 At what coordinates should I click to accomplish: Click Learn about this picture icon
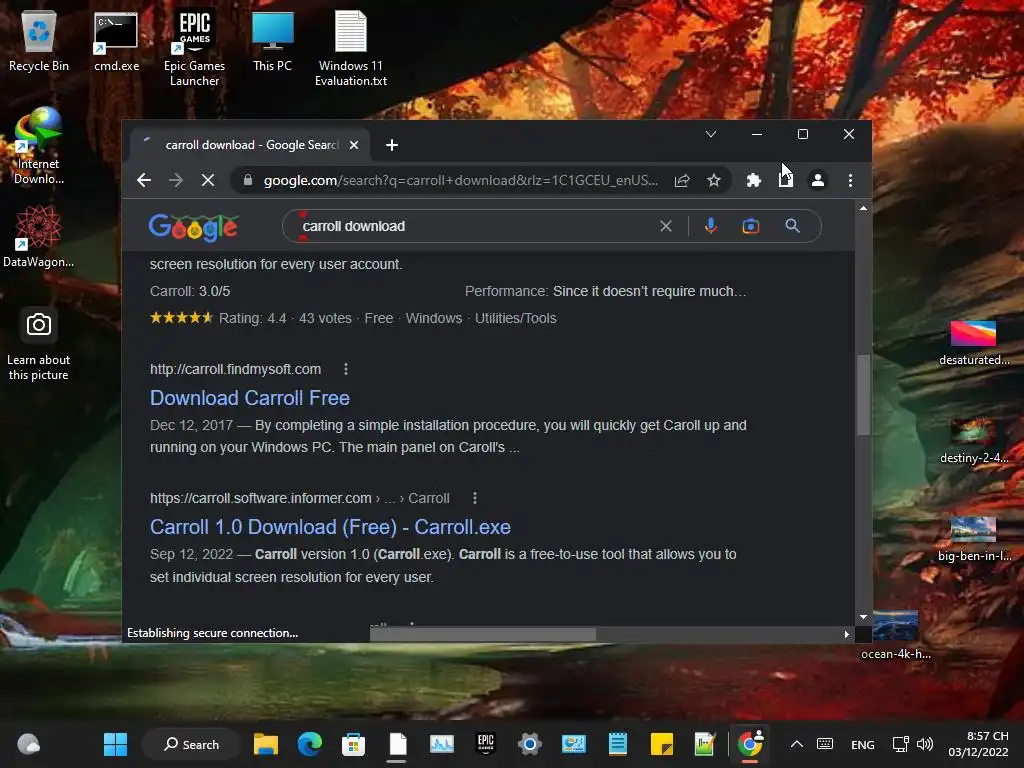click(39, 344)
